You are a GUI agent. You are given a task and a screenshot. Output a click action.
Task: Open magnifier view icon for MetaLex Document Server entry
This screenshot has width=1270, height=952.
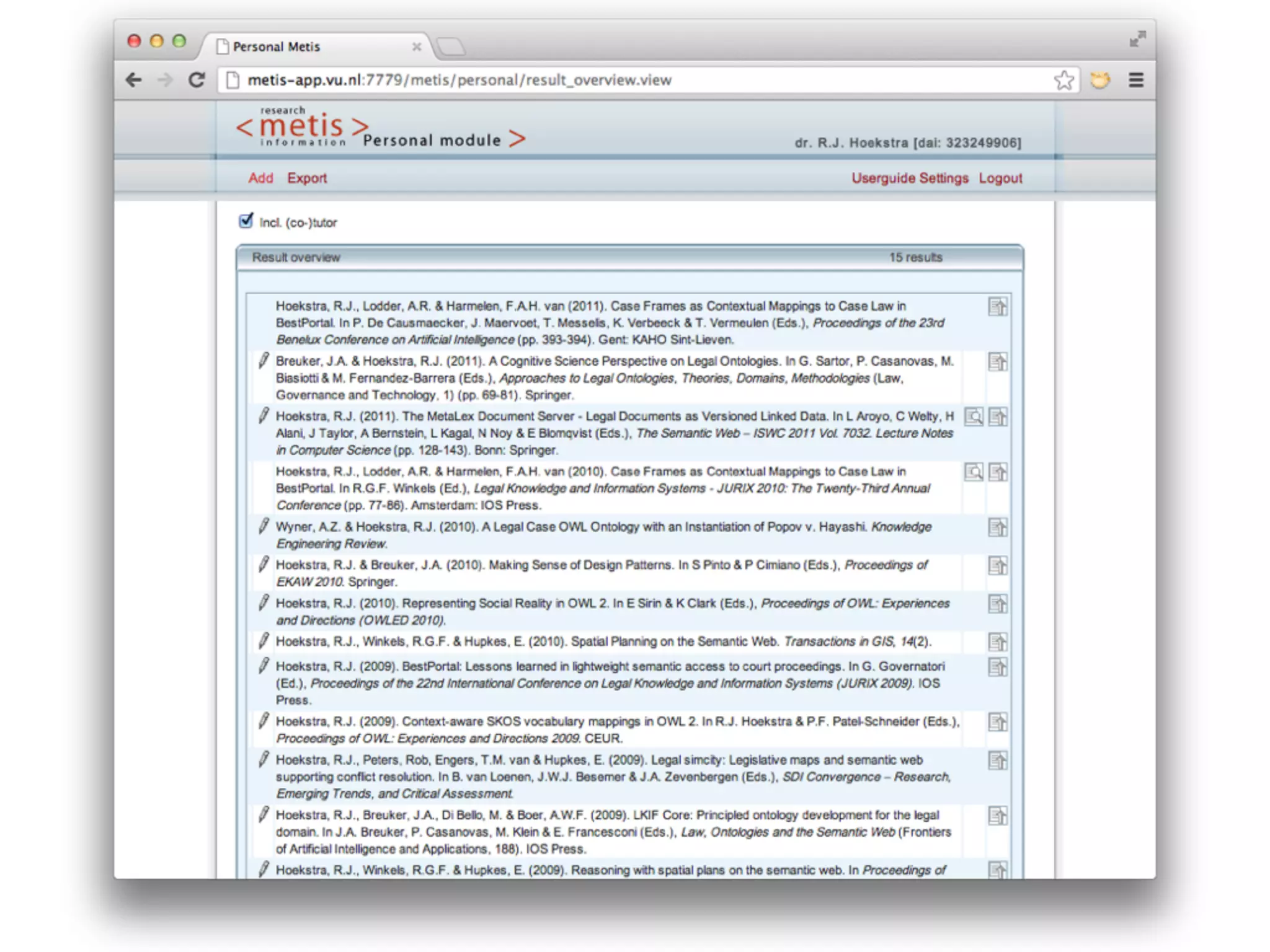(974, 416)
